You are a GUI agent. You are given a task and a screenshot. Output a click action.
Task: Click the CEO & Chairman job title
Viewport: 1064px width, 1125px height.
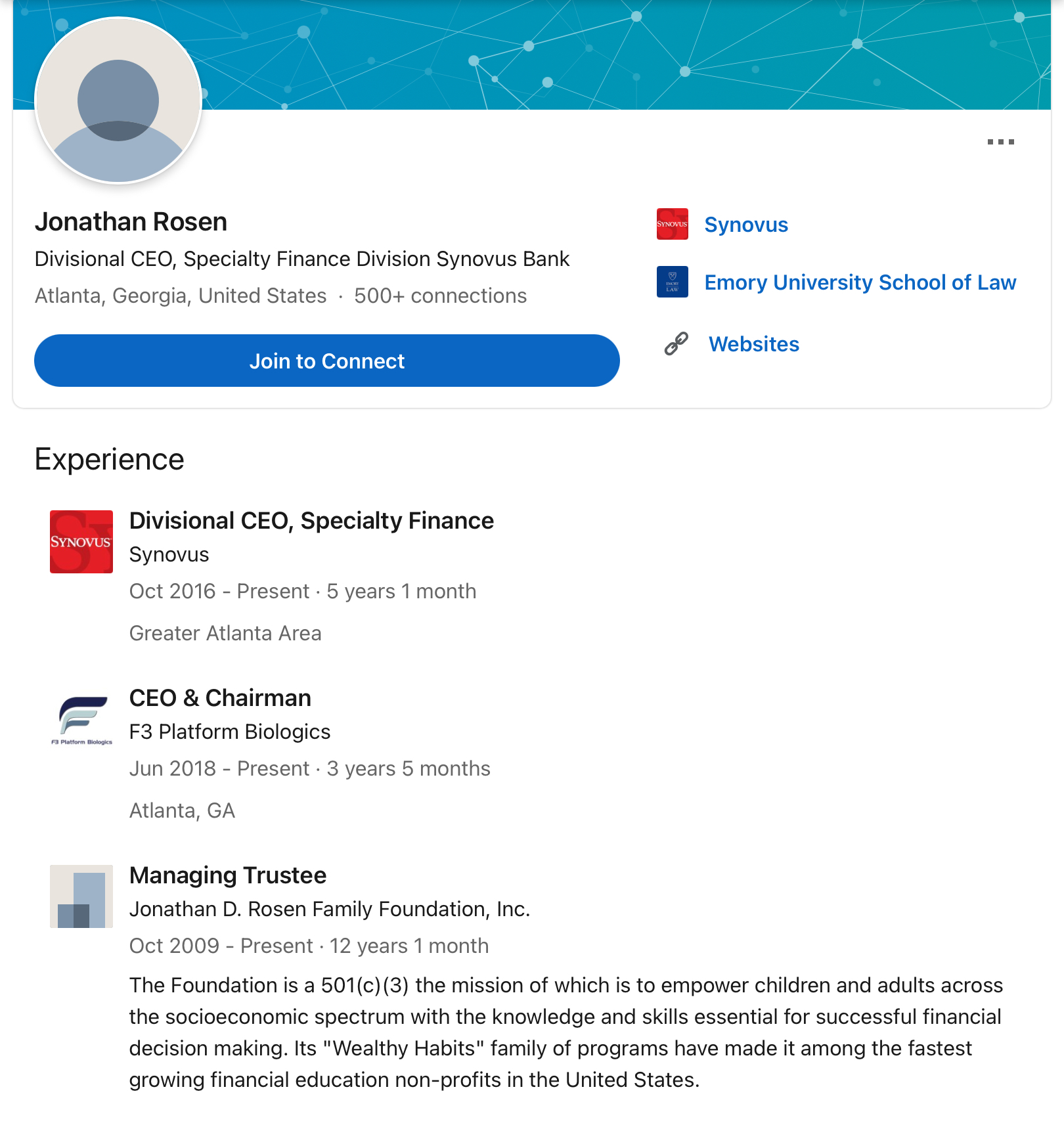coord(220,698)
